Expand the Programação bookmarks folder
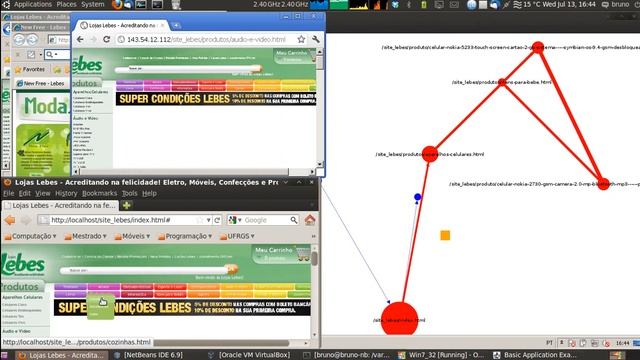 coord(185,236)
